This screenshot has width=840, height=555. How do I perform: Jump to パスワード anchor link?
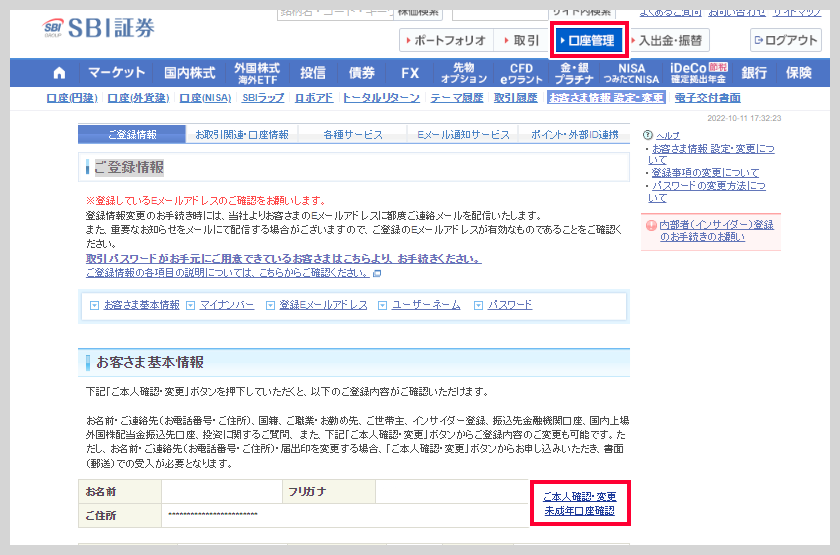click(509, 305)
